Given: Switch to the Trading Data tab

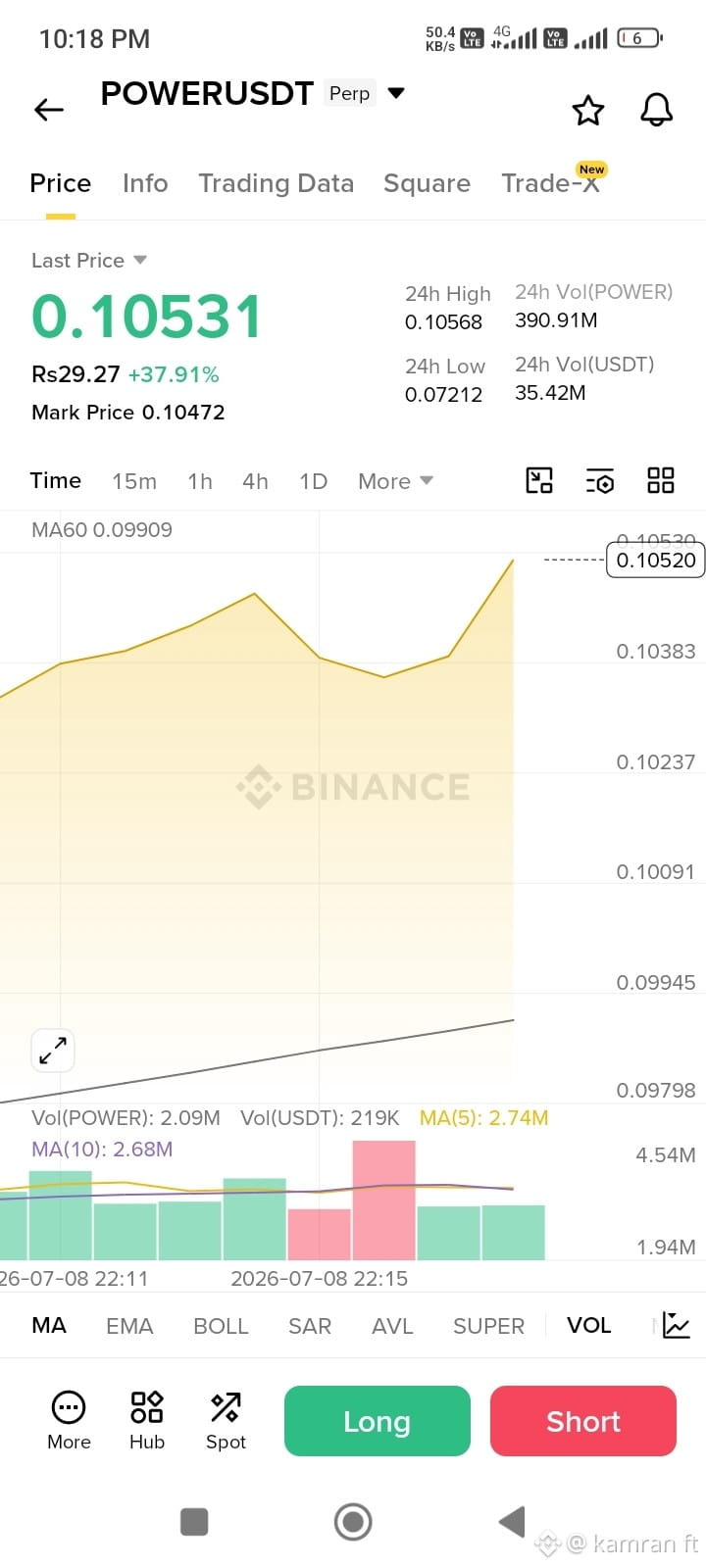Looking at the screenshot, I should click(276, 183).
